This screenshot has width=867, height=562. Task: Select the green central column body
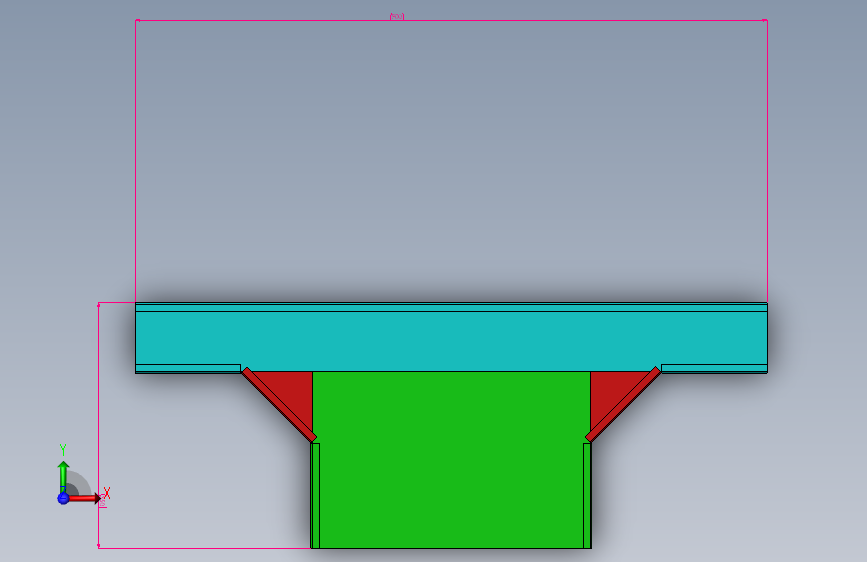click(x=451, y=460)
